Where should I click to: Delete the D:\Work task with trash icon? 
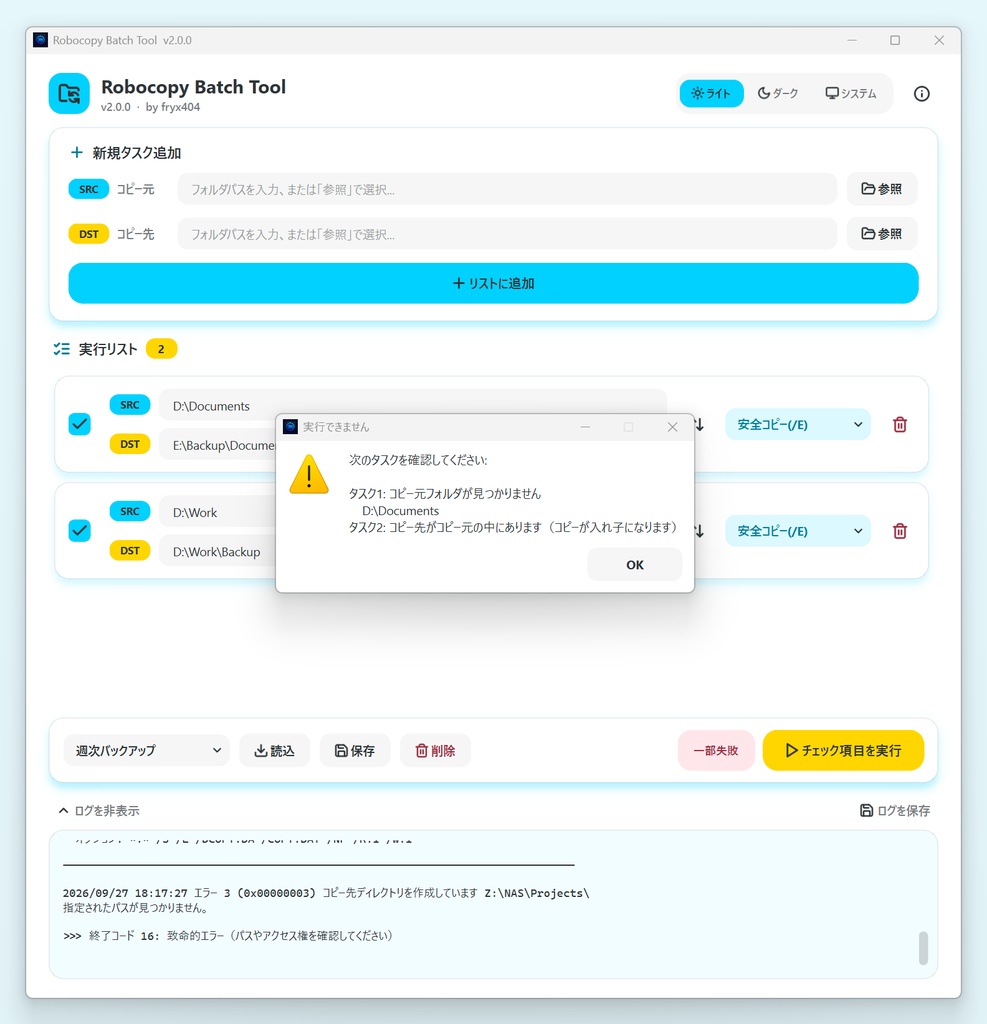coord(899,531)
